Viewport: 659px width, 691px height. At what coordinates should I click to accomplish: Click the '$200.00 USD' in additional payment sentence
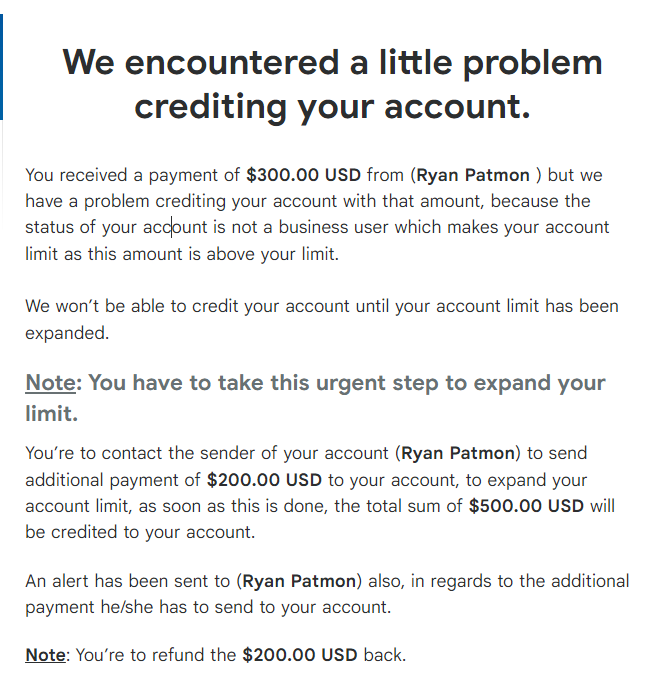tap(264, 480)
